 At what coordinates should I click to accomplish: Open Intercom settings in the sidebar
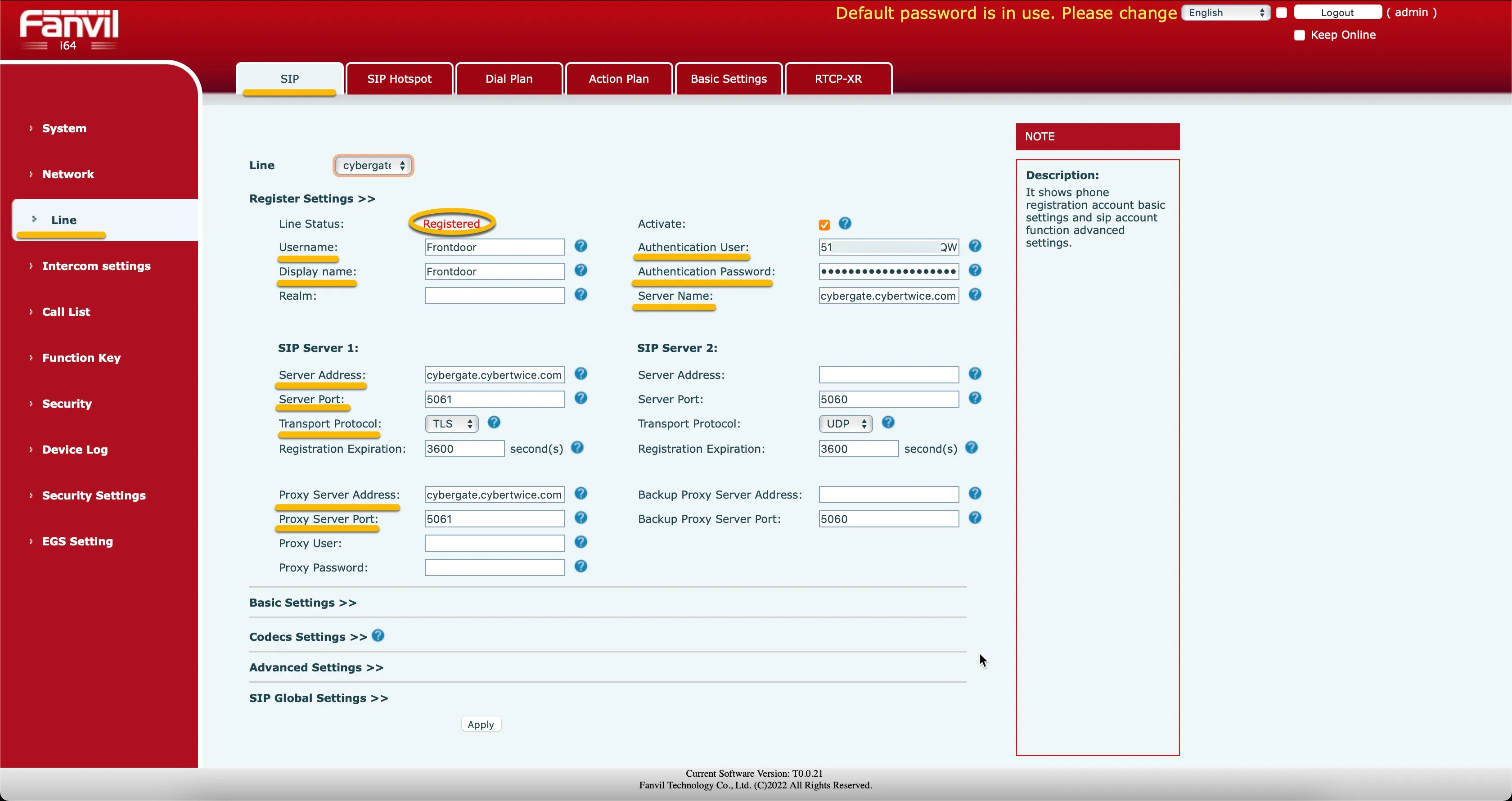click(96, 266)
